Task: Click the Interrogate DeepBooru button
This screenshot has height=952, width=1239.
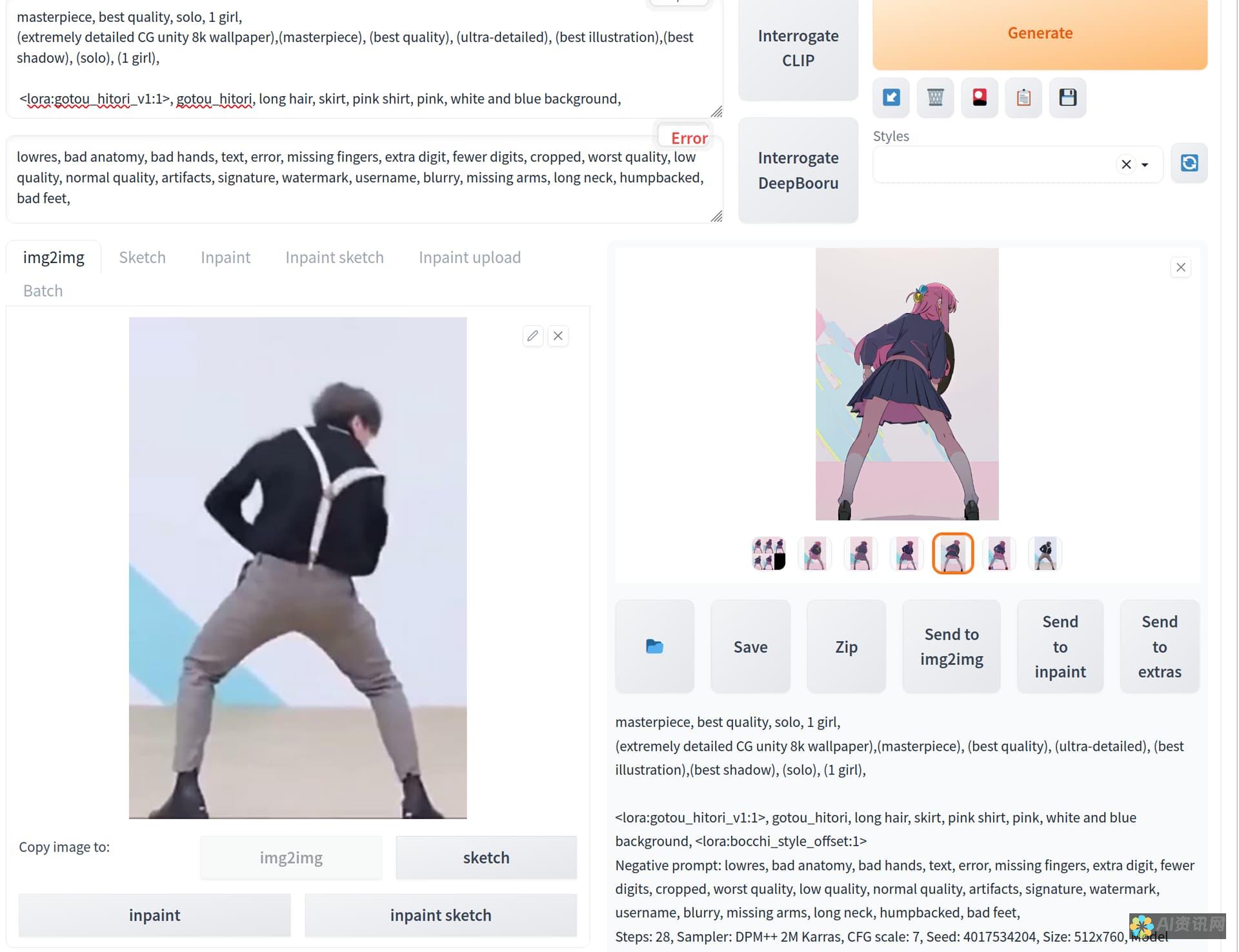Action: (798, 170)
